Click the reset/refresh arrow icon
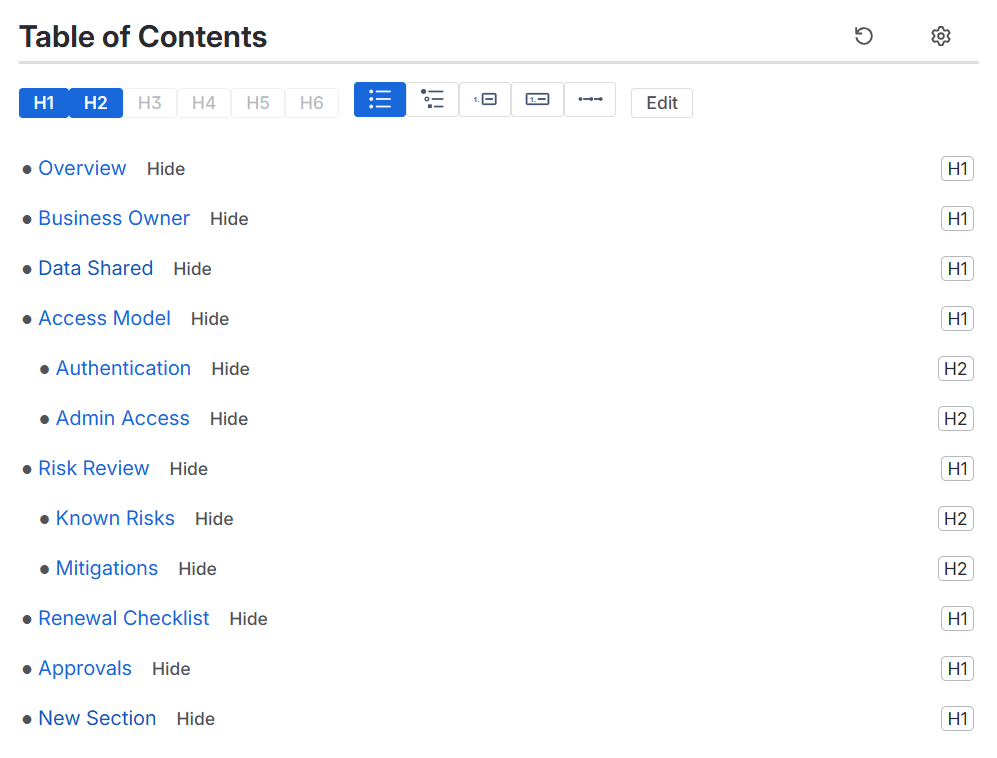Viewport: 997px width, 758px height. coord(863,36)
